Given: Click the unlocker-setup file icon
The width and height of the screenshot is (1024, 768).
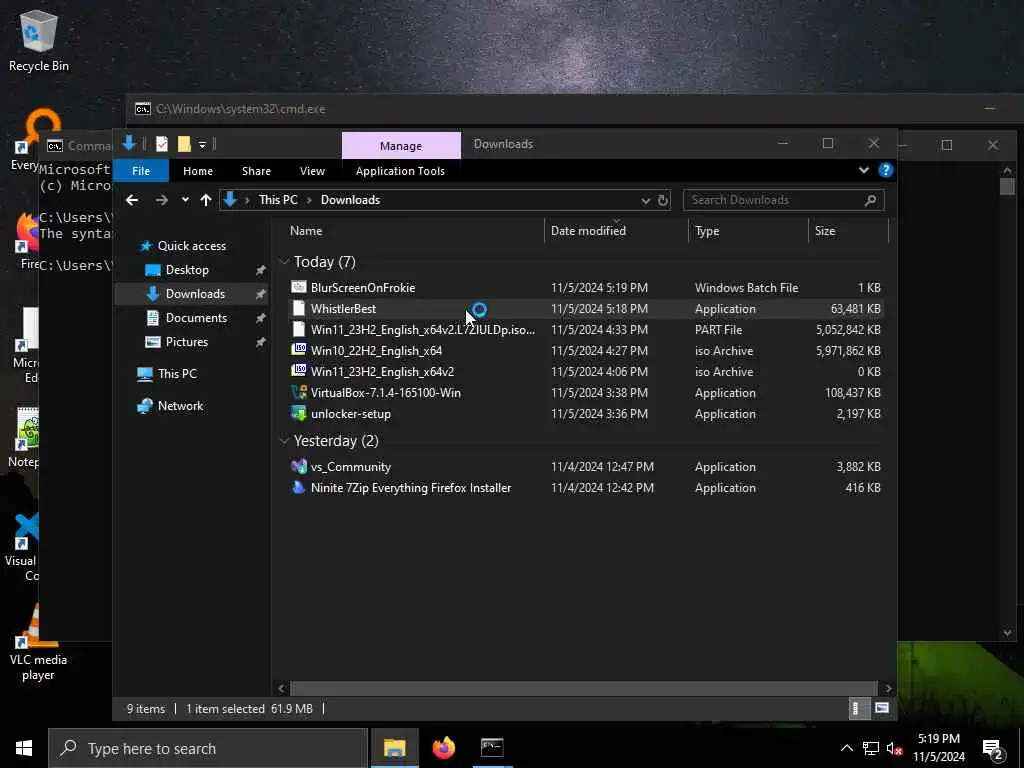Looking at the screenshot, I should (x=298, y=413).
